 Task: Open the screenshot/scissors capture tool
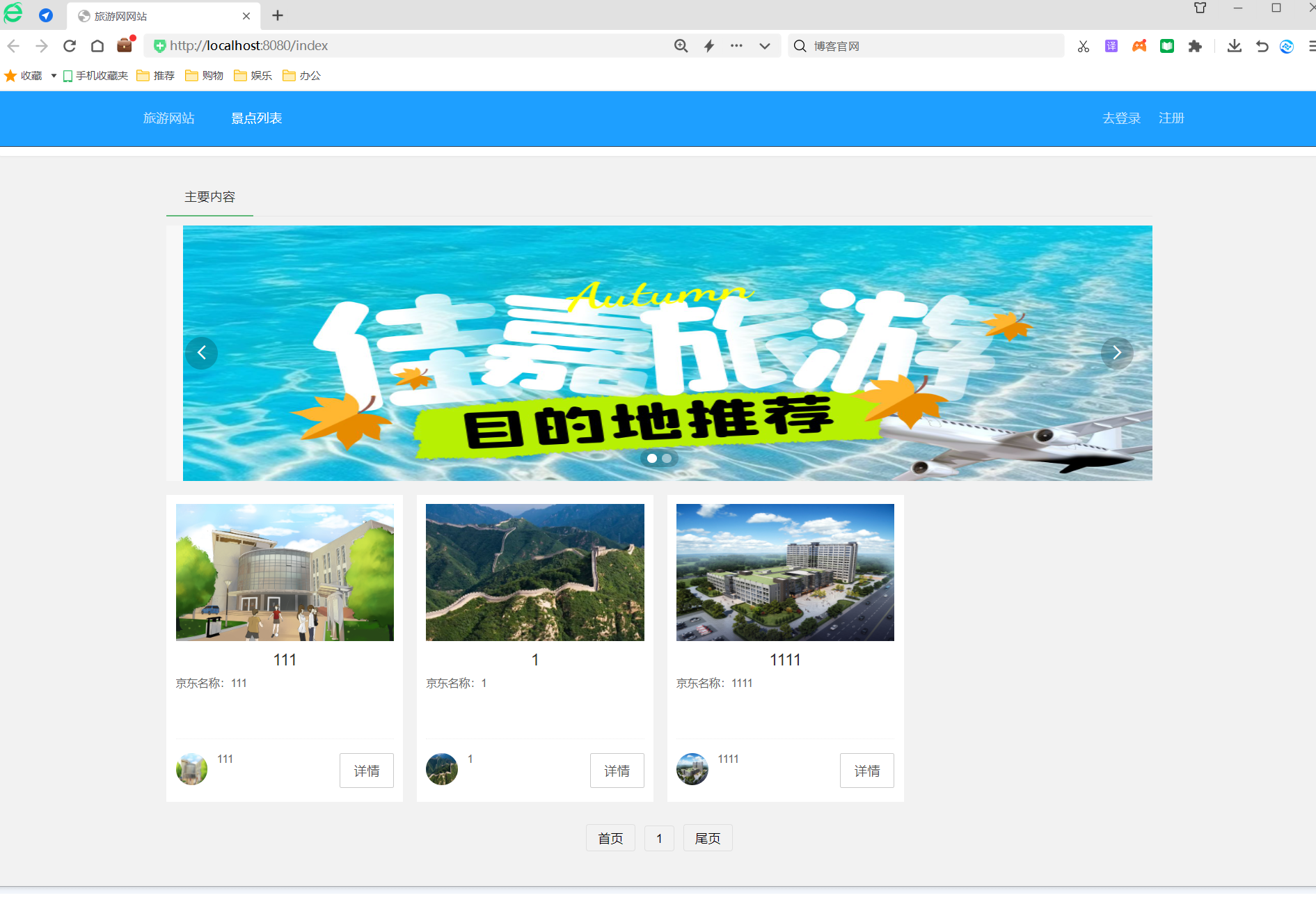1083,46
